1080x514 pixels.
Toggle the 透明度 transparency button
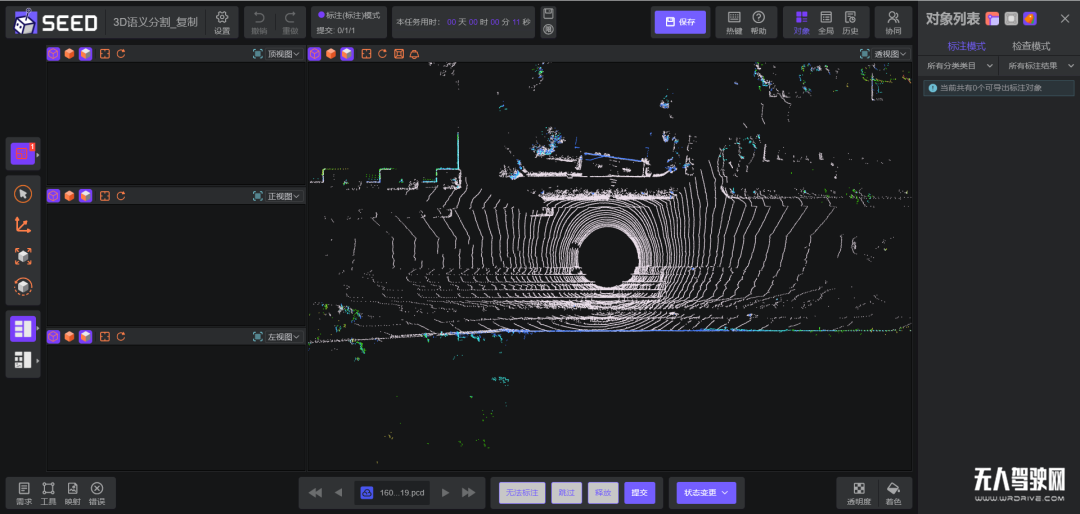tap(858, 493)
